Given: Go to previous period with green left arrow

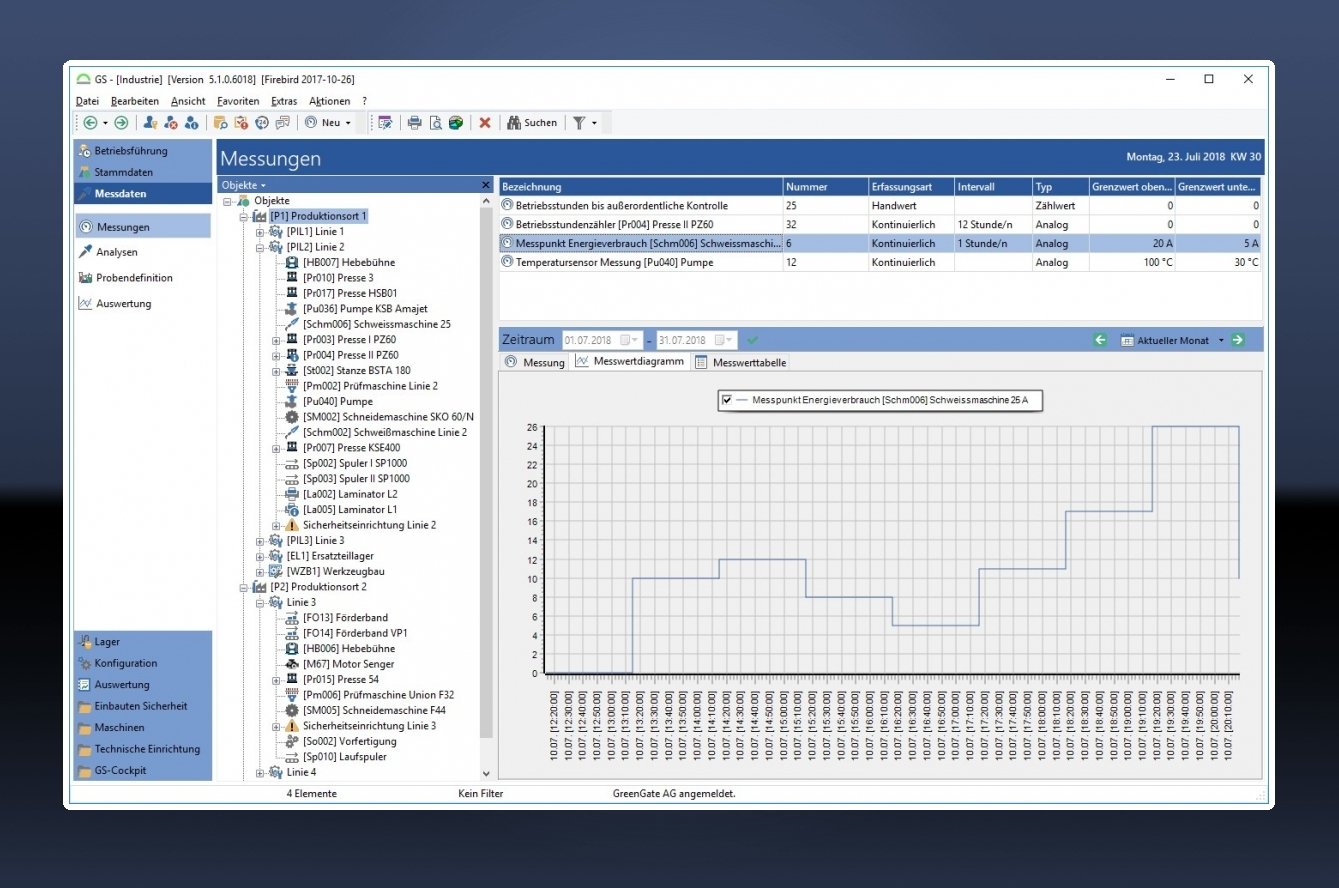Looking at the screenshot, I should click(1100, 340).
